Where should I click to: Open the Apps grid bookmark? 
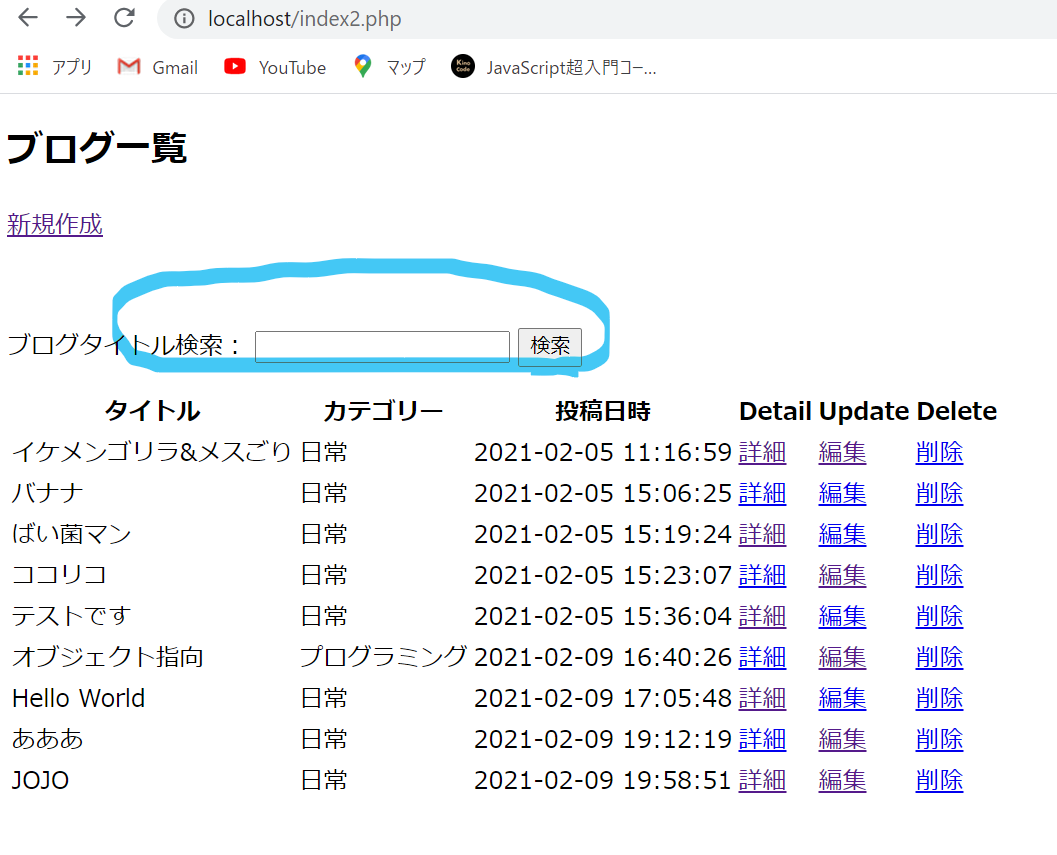(x=55, y=67)
